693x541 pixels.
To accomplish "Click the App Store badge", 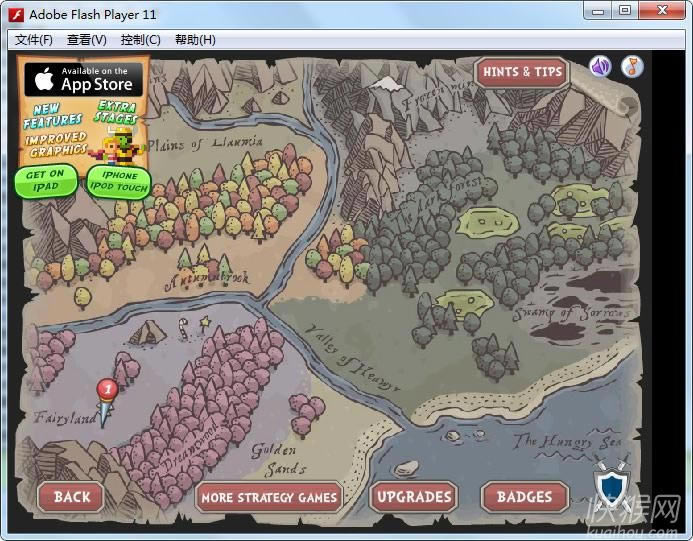I will click(83, 79).
